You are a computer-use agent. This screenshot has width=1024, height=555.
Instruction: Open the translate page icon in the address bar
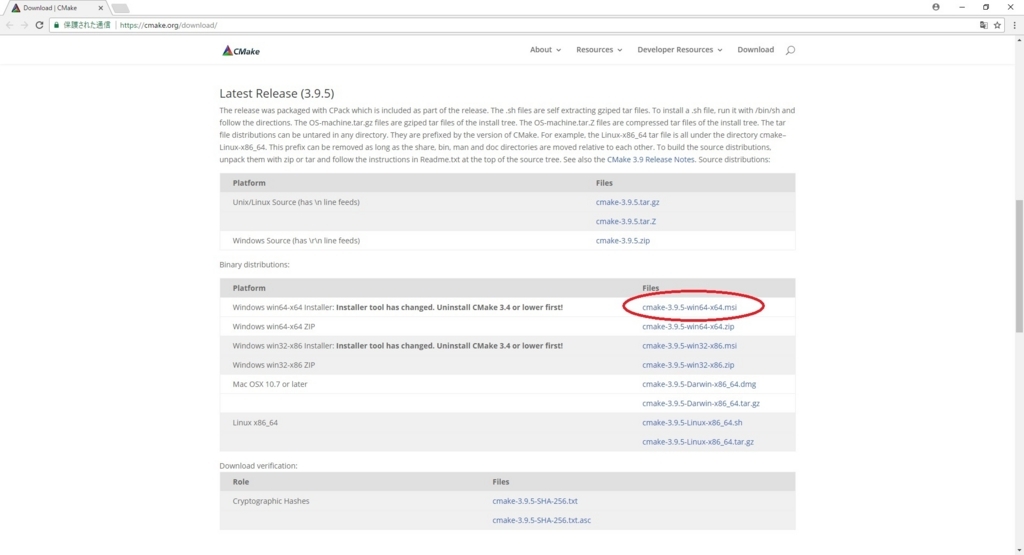coord(984,25)
